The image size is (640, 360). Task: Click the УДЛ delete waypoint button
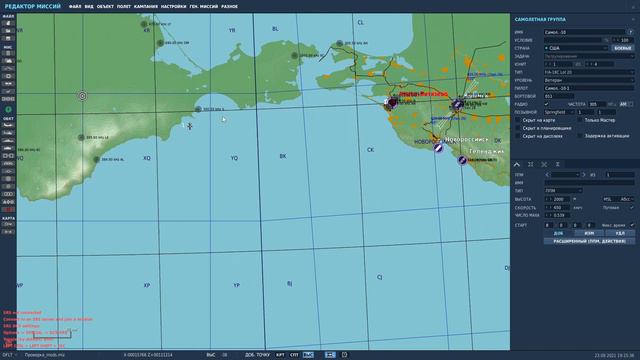pos(620,233)
